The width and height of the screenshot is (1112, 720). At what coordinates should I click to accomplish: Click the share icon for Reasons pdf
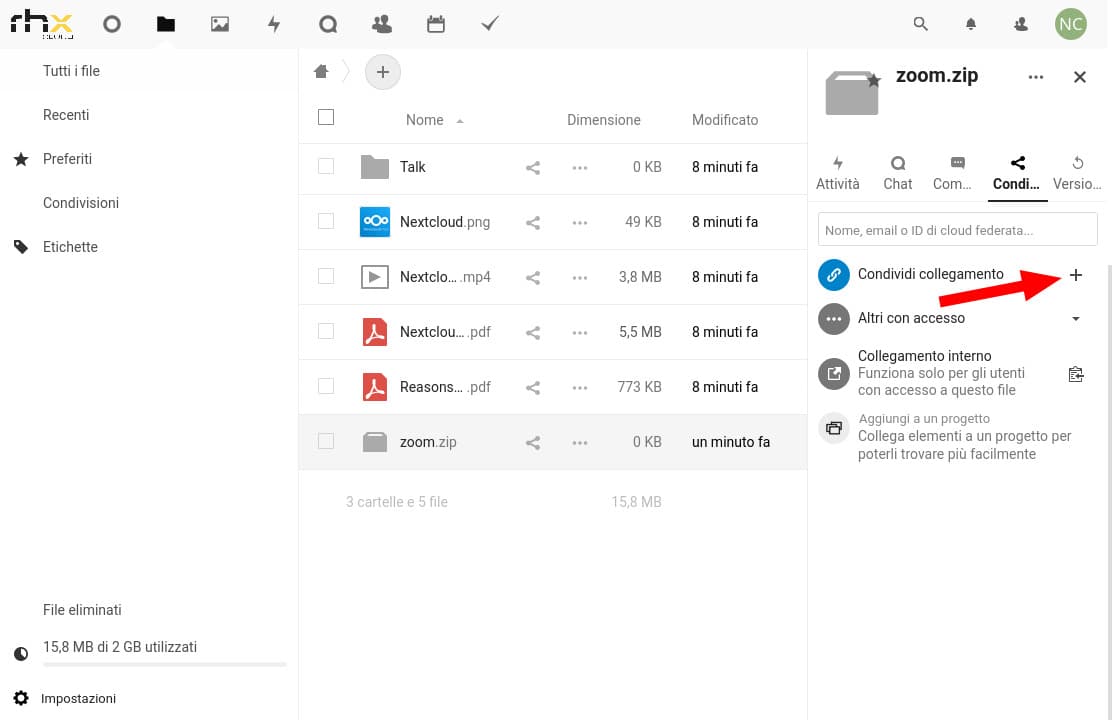point(533,388)
